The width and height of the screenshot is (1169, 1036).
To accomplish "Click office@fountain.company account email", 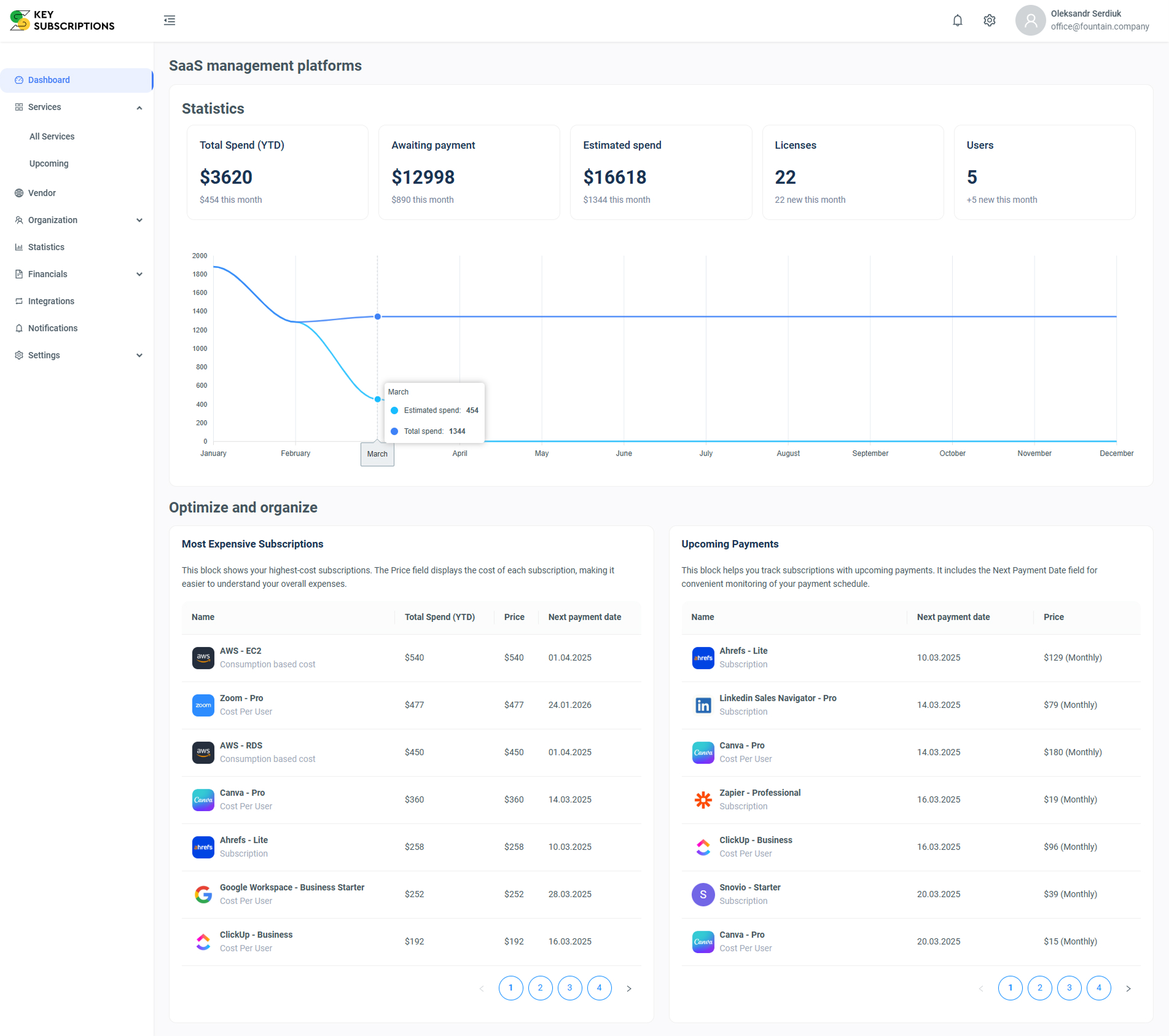I will click(x=1100, y=26).
